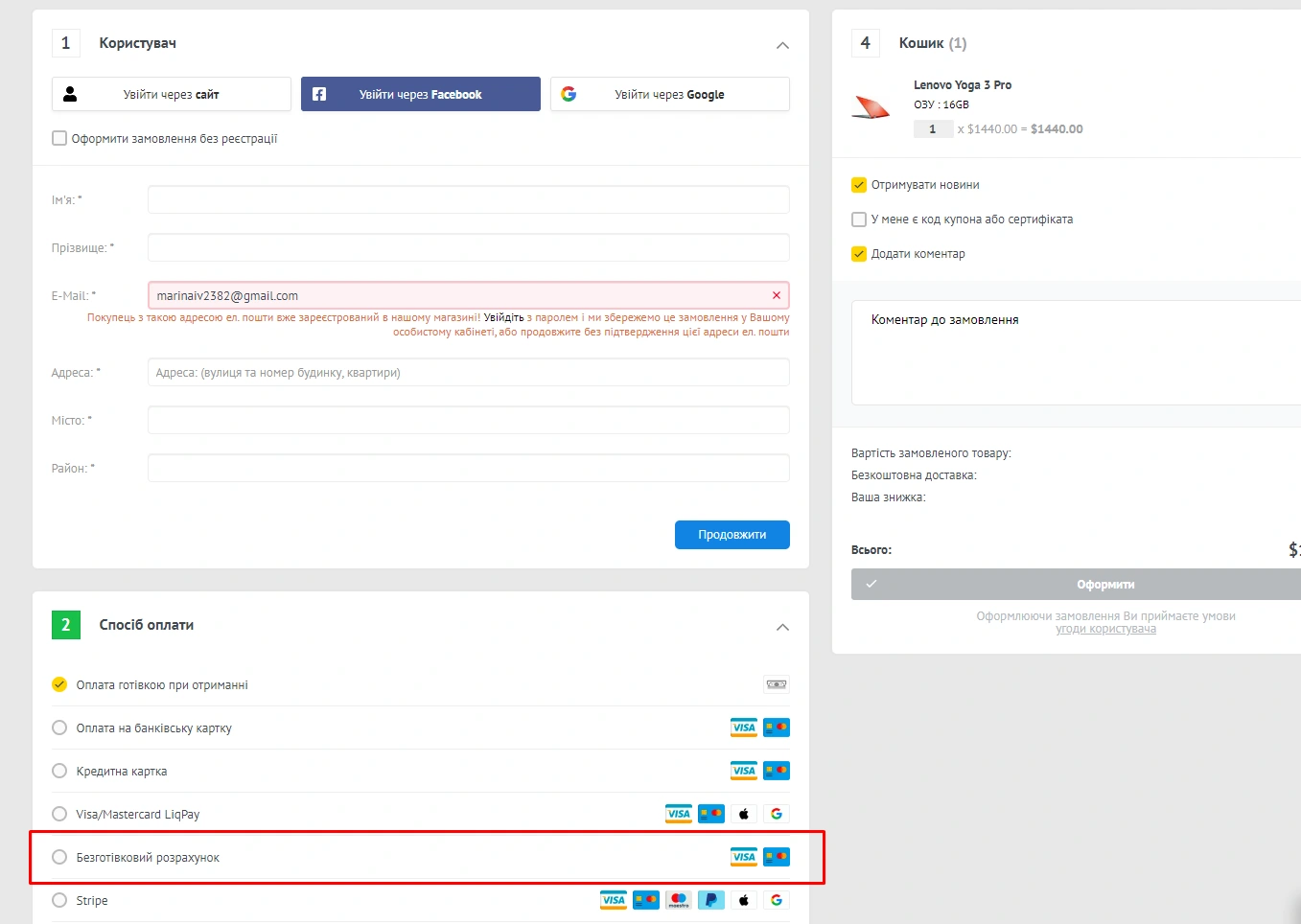Screen dimensions: 1301x924
Task: Collapse the Користувач section
Action: click(782, 45)
